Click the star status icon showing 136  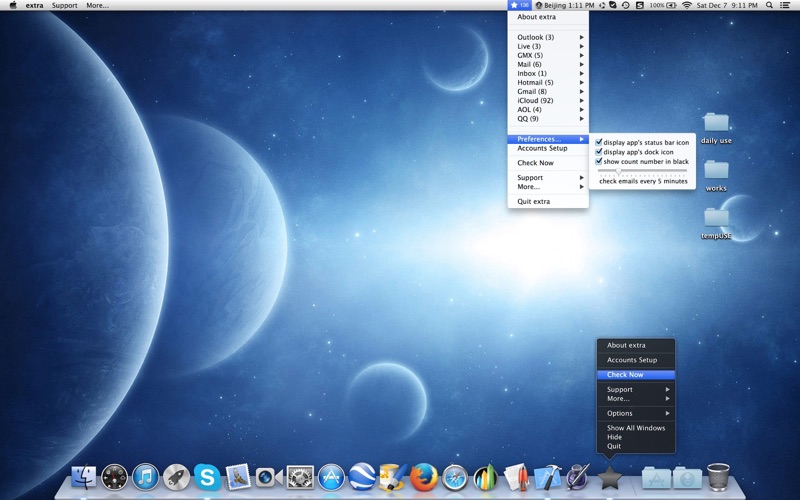coord(519,5)
